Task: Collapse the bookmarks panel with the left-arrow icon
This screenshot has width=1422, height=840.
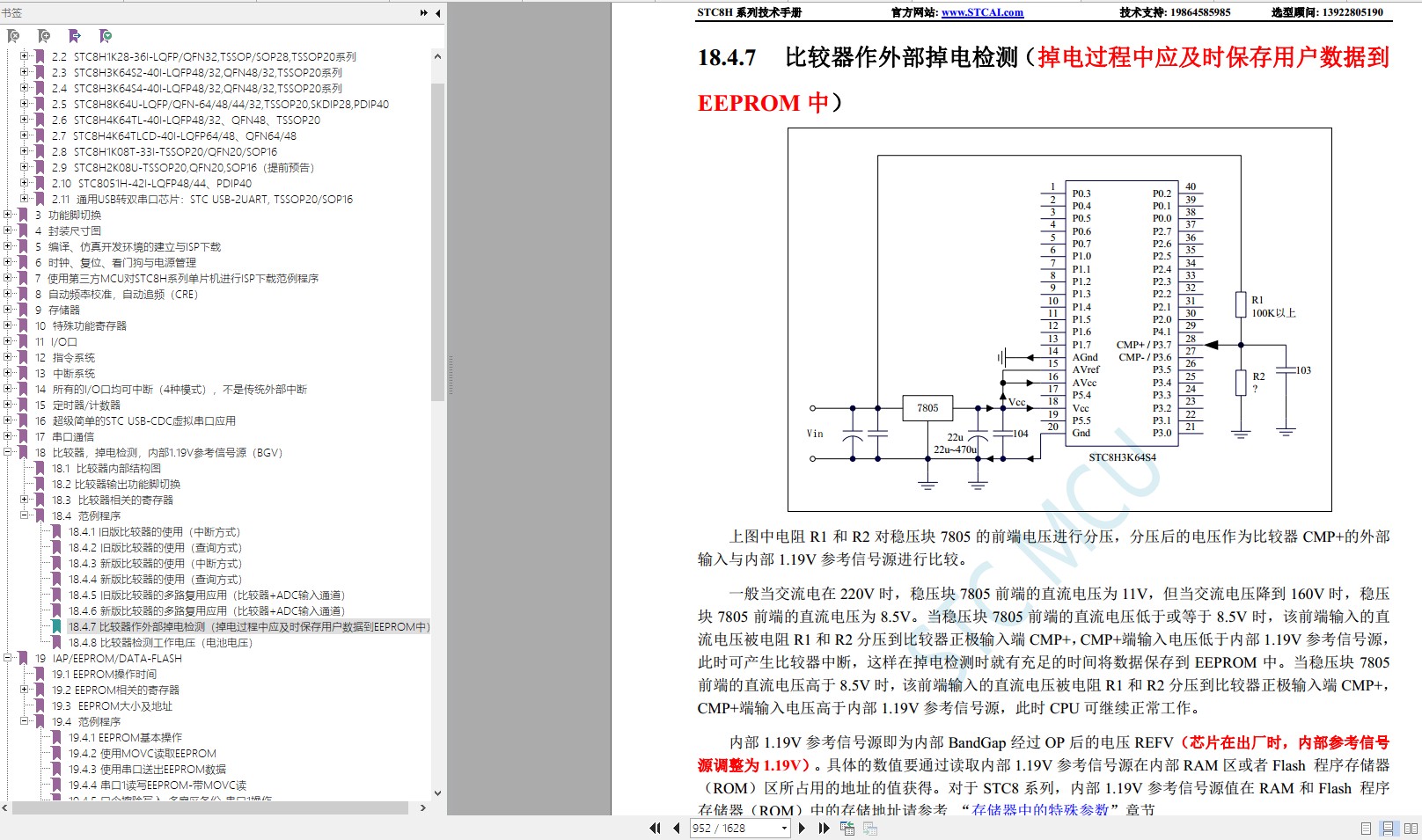Action: (x=437, y=13)
